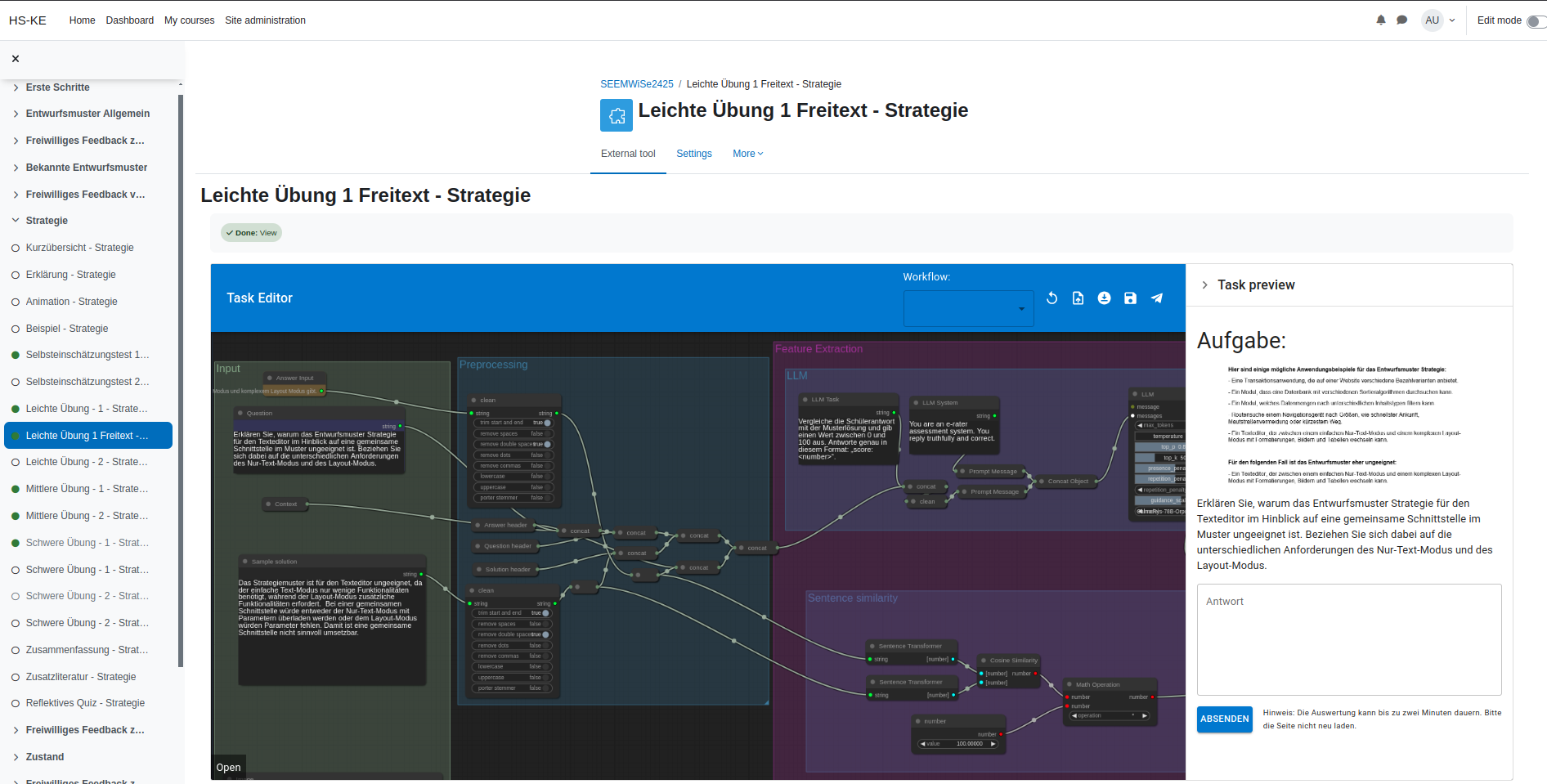Click the puzzle piece activity icon
The height and width of the screenshot is (784, 1547).
(617, 114)
